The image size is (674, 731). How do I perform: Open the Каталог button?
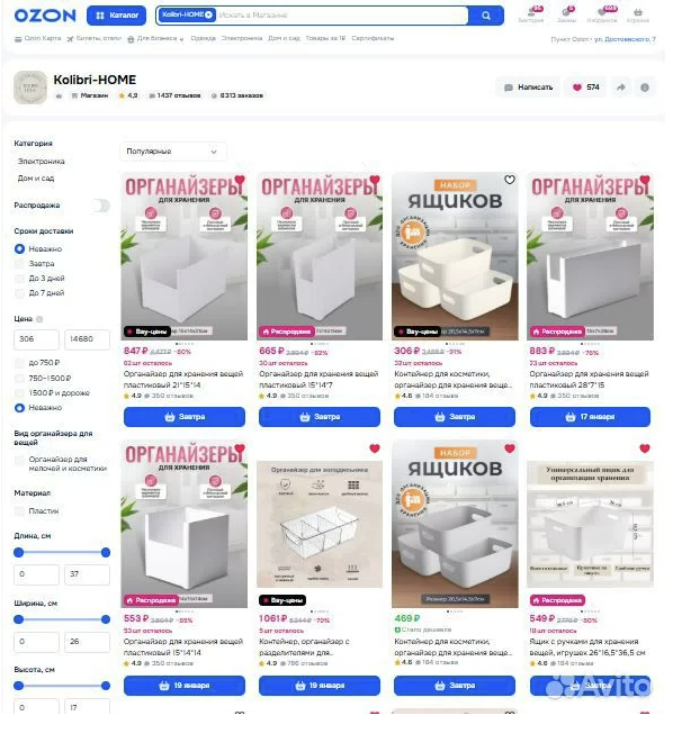[117, 15]
